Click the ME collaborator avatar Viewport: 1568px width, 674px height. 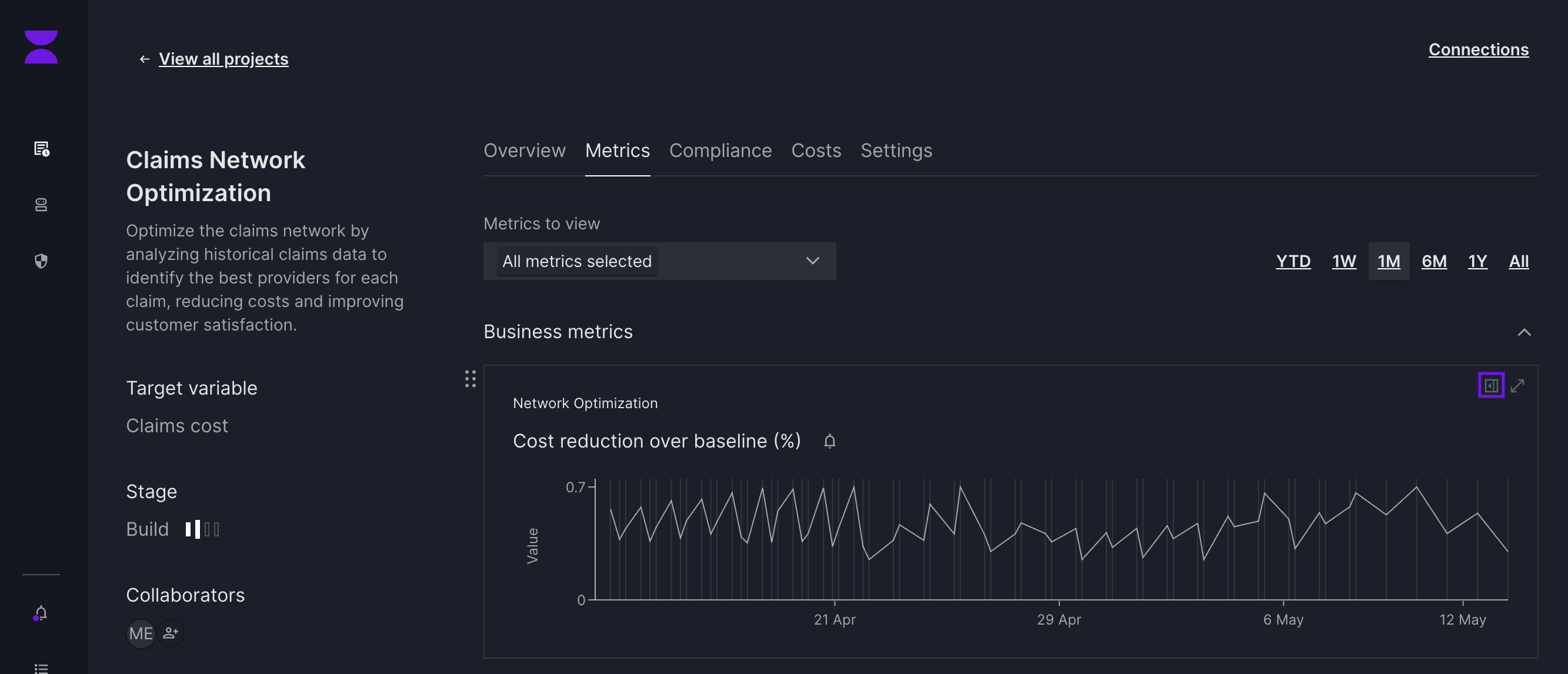[x=141, y=633]
